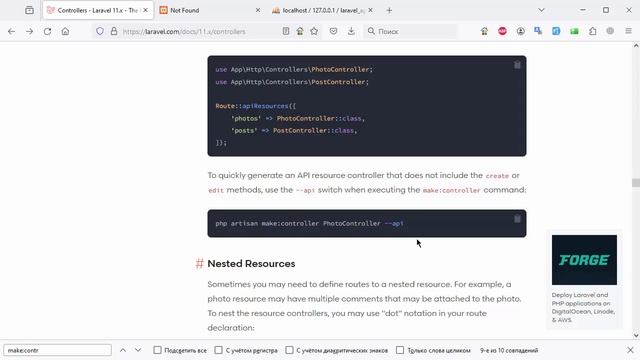Image resolution: width=640 pixels, height=360 pixels.
Task: View site security lock information
Action: (114, 31)
